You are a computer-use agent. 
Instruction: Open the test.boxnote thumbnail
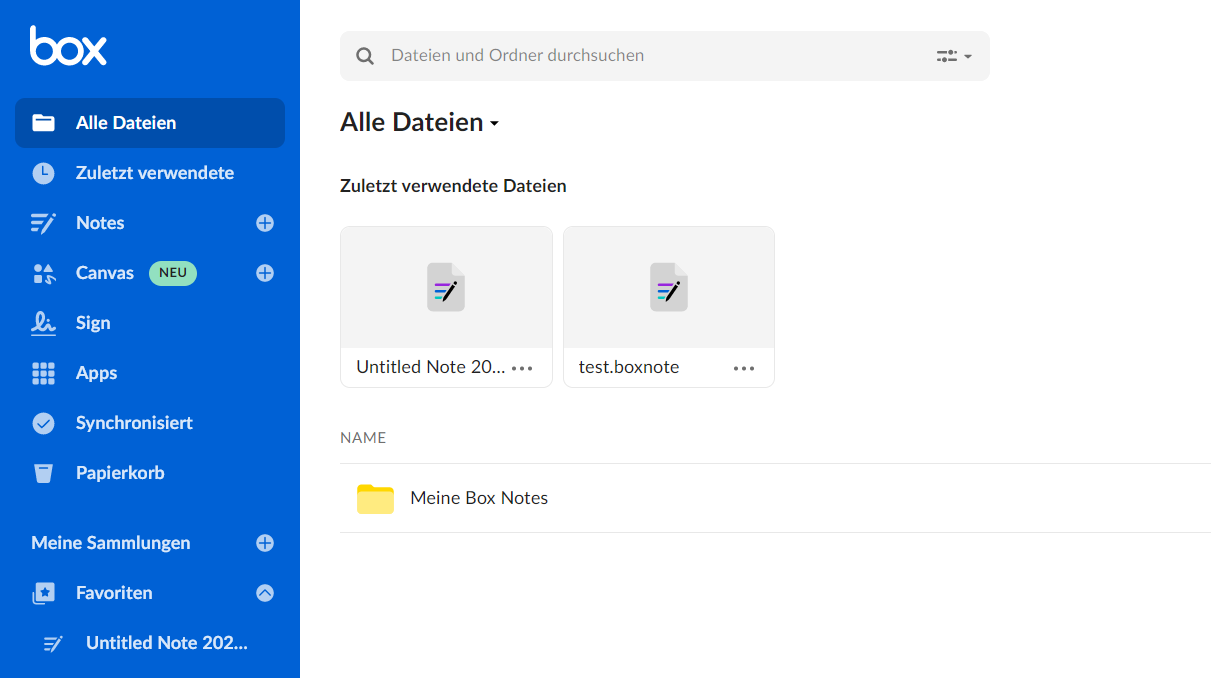pos(668,288)
